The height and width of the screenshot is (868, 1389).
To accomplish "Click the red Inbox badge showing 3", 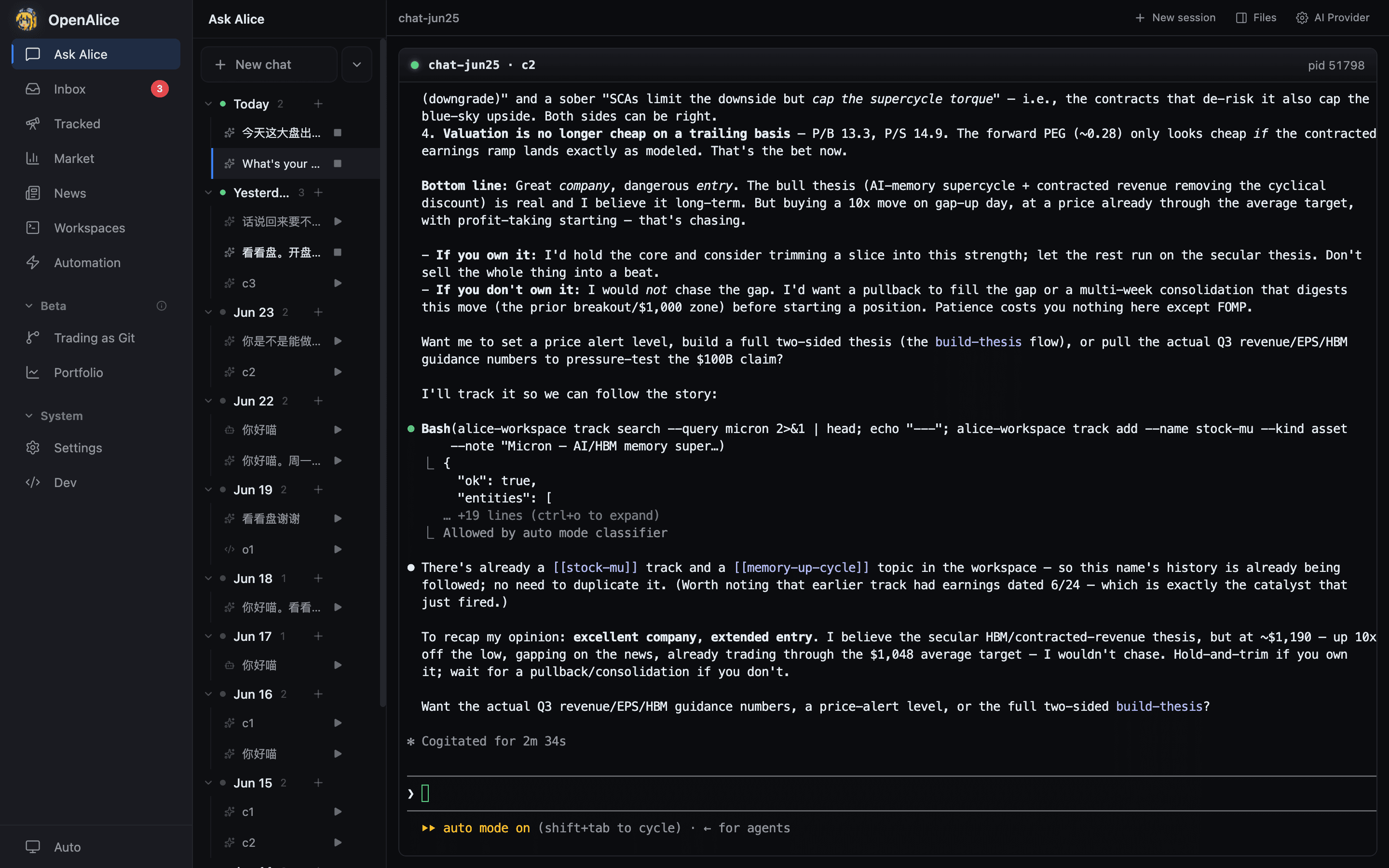I will pos(160,89).
